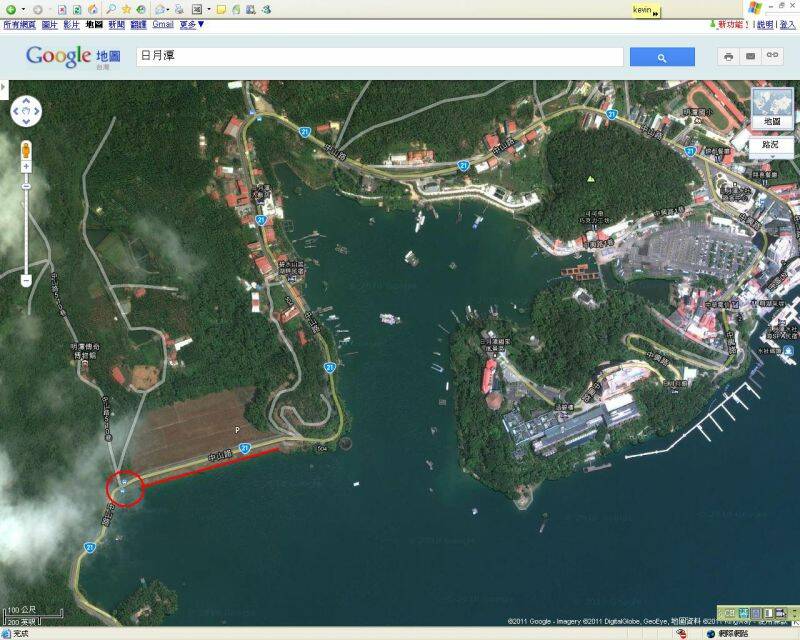This screenshot has height=640, width=800.
Task: Click the 登入 sign-in link
Action: [787, 24]
